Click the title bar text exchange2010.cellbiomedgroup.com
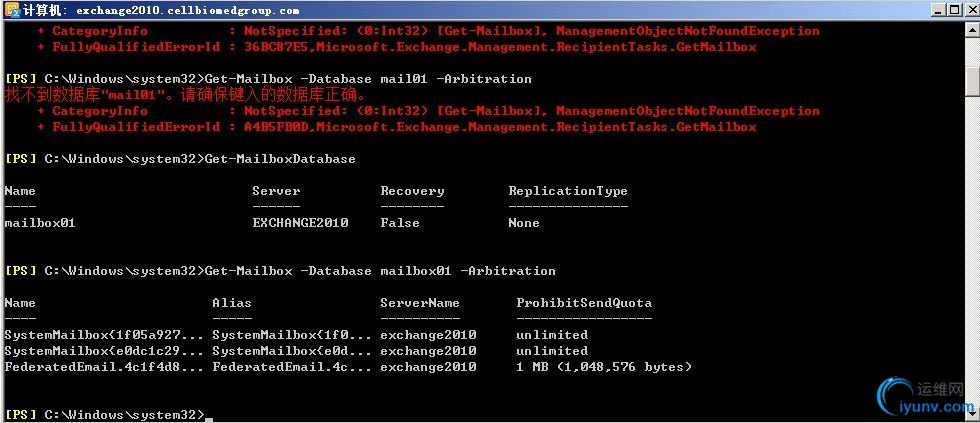980x423 pixels. [x=188, y=10]
